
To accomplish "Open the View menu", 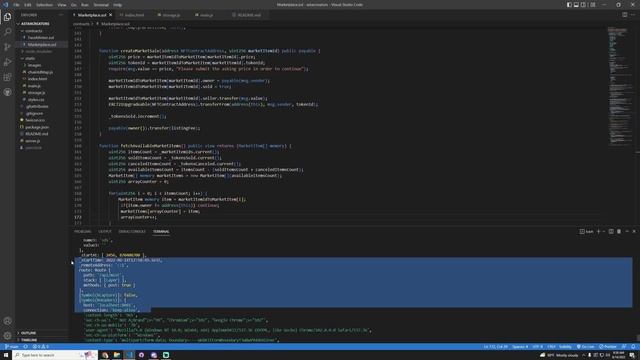I will pos(62,5).
